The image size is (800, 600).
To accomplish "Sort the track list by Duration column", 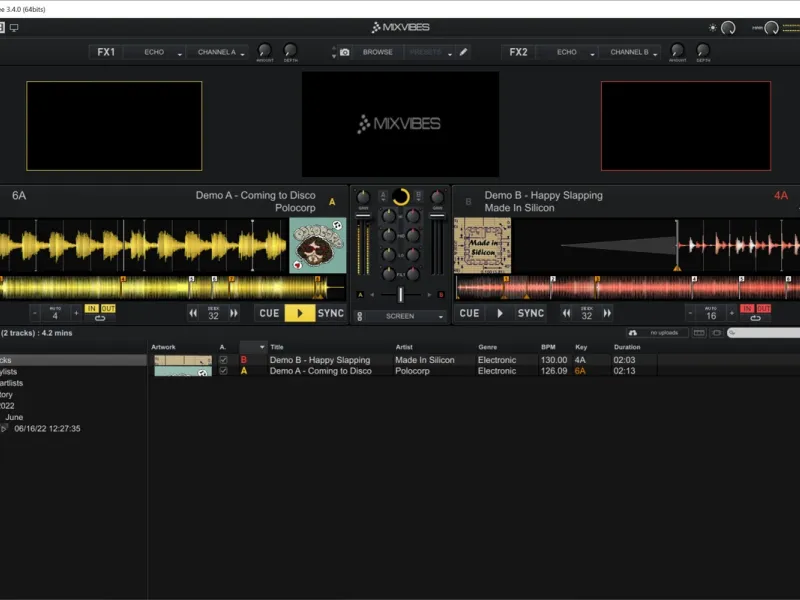I will [x=627, y=347].
